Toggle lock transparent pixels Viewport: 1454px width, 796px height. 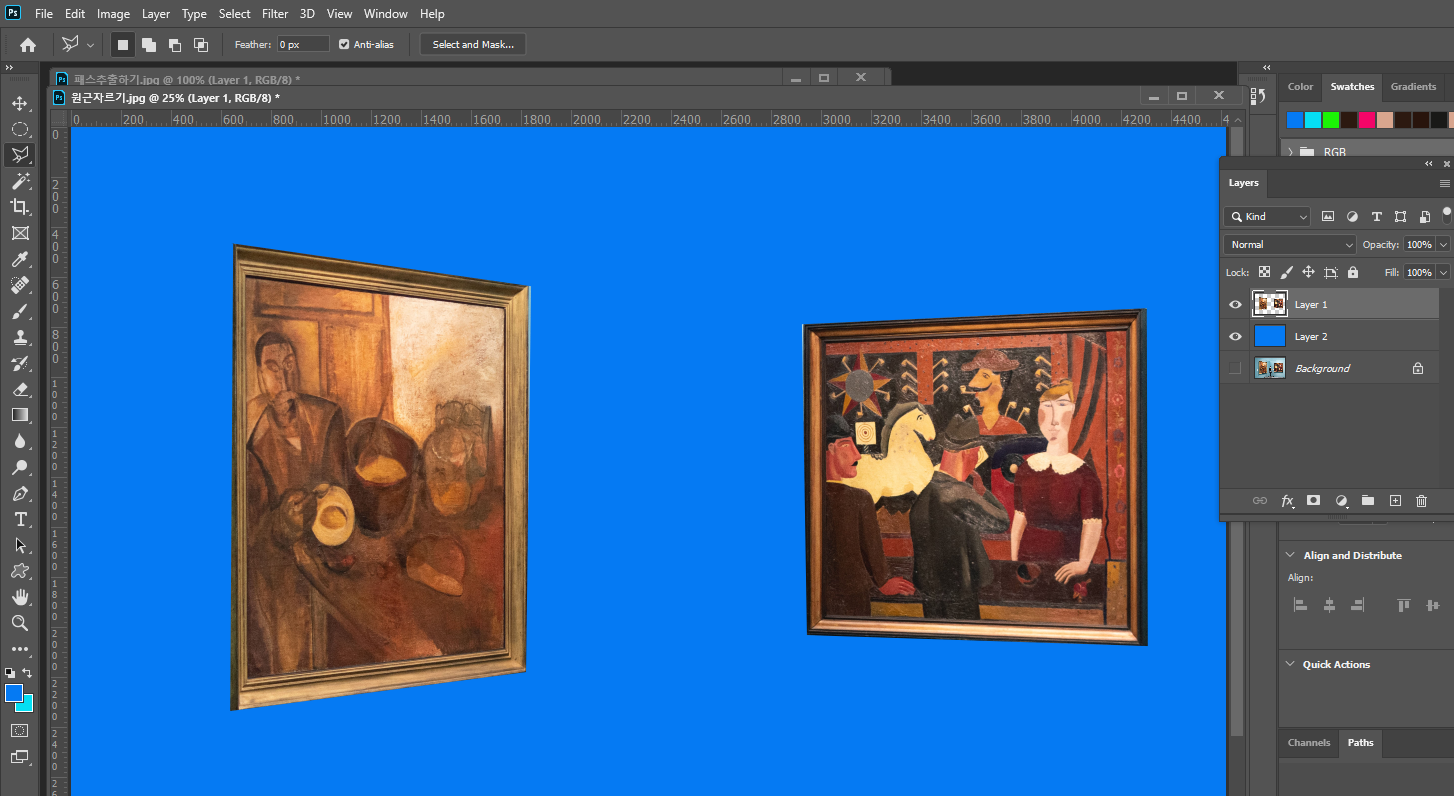tap(1264, 272)
